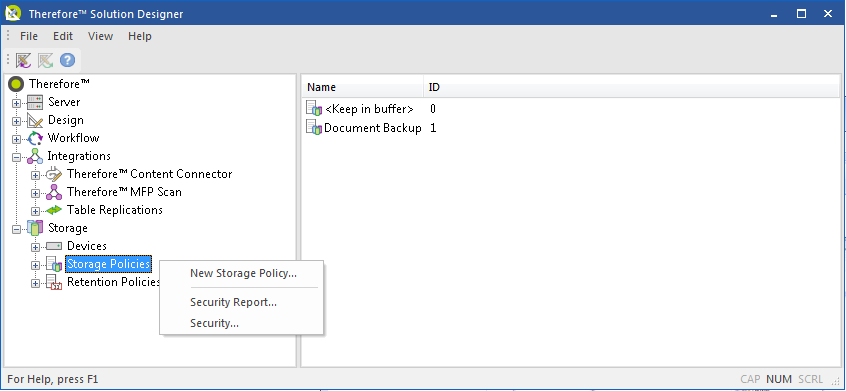Expand the Table Replications node
Screen dimensions: 846x391
[x=36, y=211]
